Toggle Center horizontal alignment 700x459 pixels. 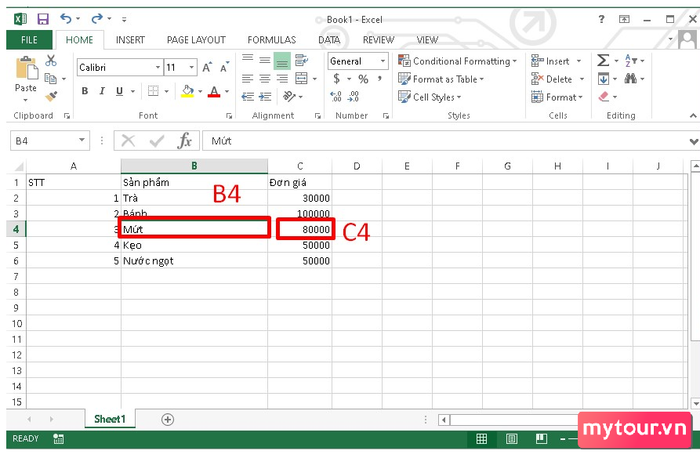point(265,79)
